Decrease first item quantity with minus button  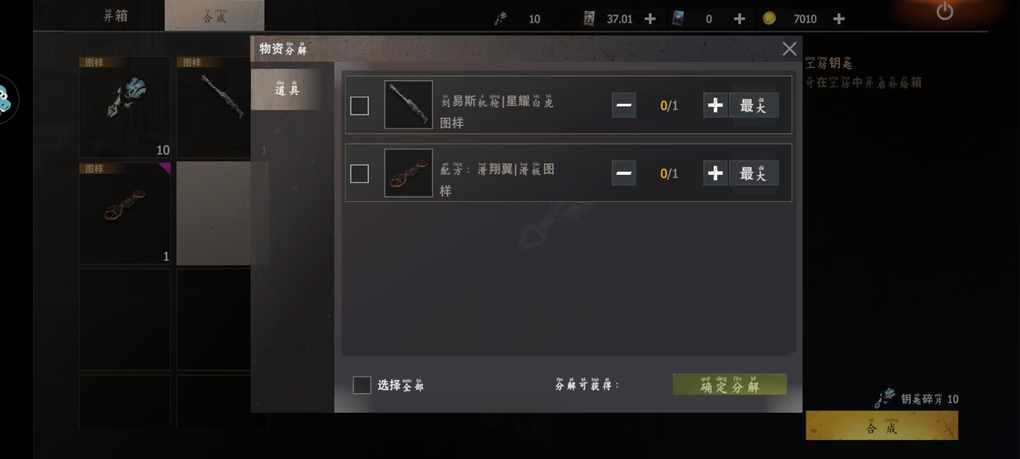coord(624,105)
